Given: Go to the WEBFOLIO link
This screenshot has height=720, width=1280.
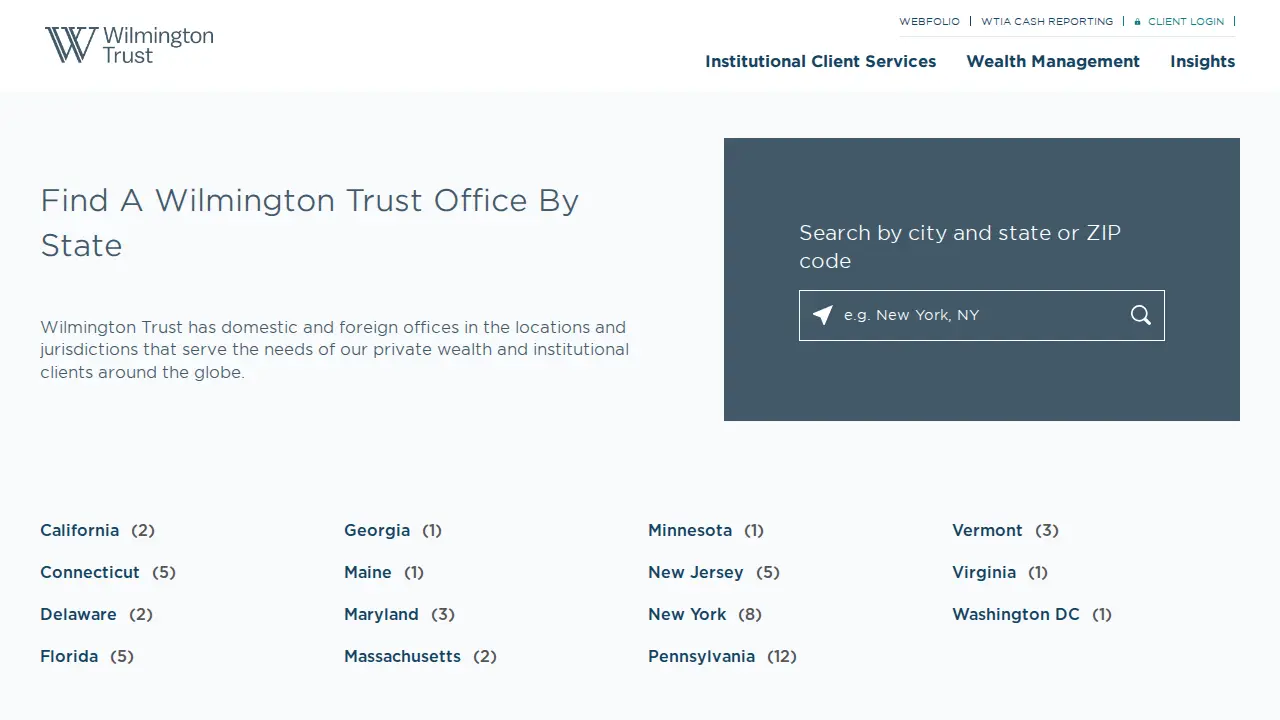Looking at the screenshot, I should (929, 21).
